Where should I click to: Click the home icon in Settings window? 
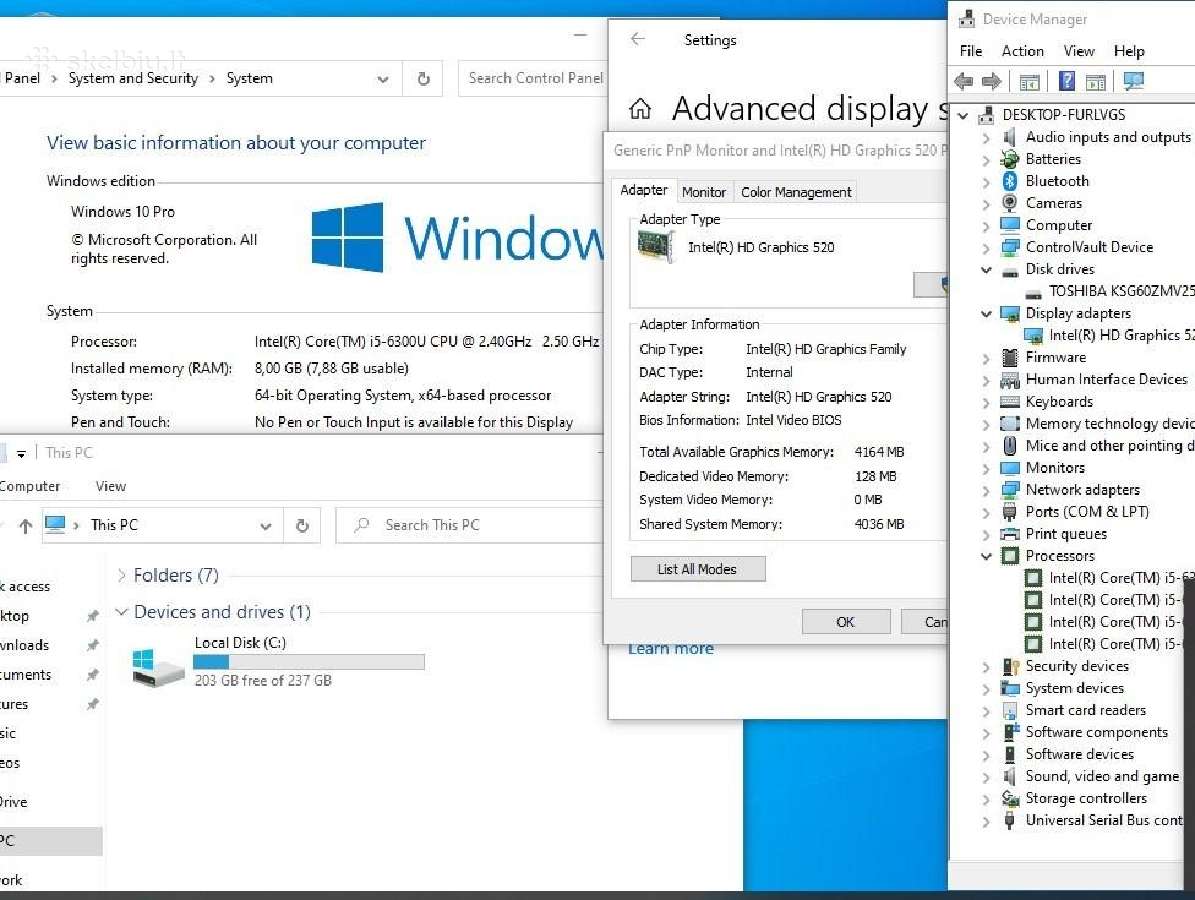click(640, 109)
